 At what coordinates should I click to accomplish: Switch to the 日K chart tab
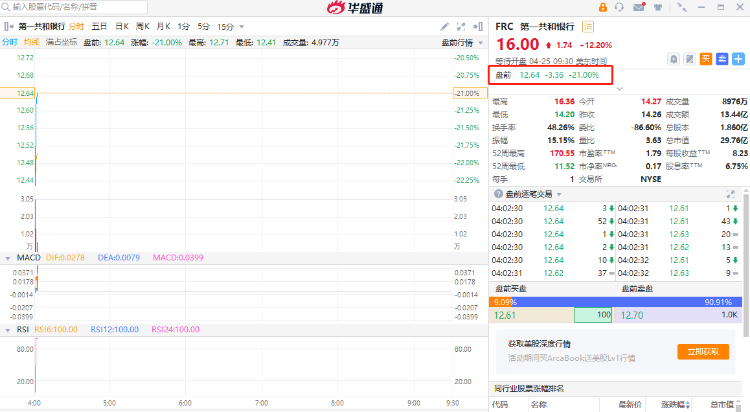(121, 25)
